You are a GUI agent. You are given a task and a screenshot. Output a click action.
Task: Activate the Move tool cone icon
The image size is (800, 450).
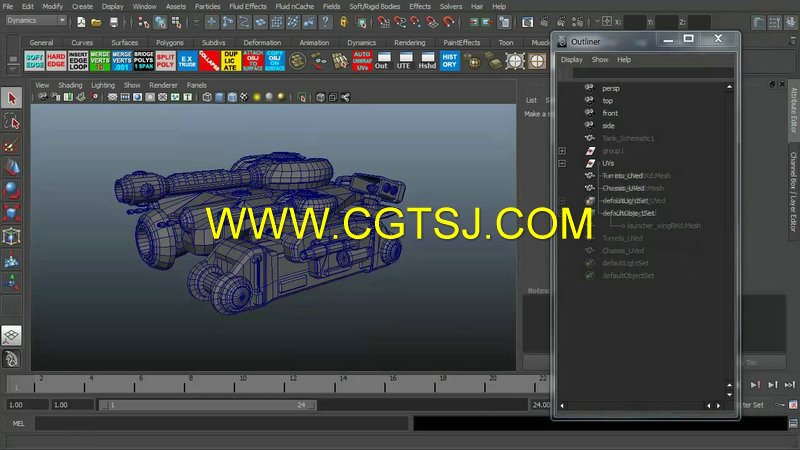coord(12,168)
